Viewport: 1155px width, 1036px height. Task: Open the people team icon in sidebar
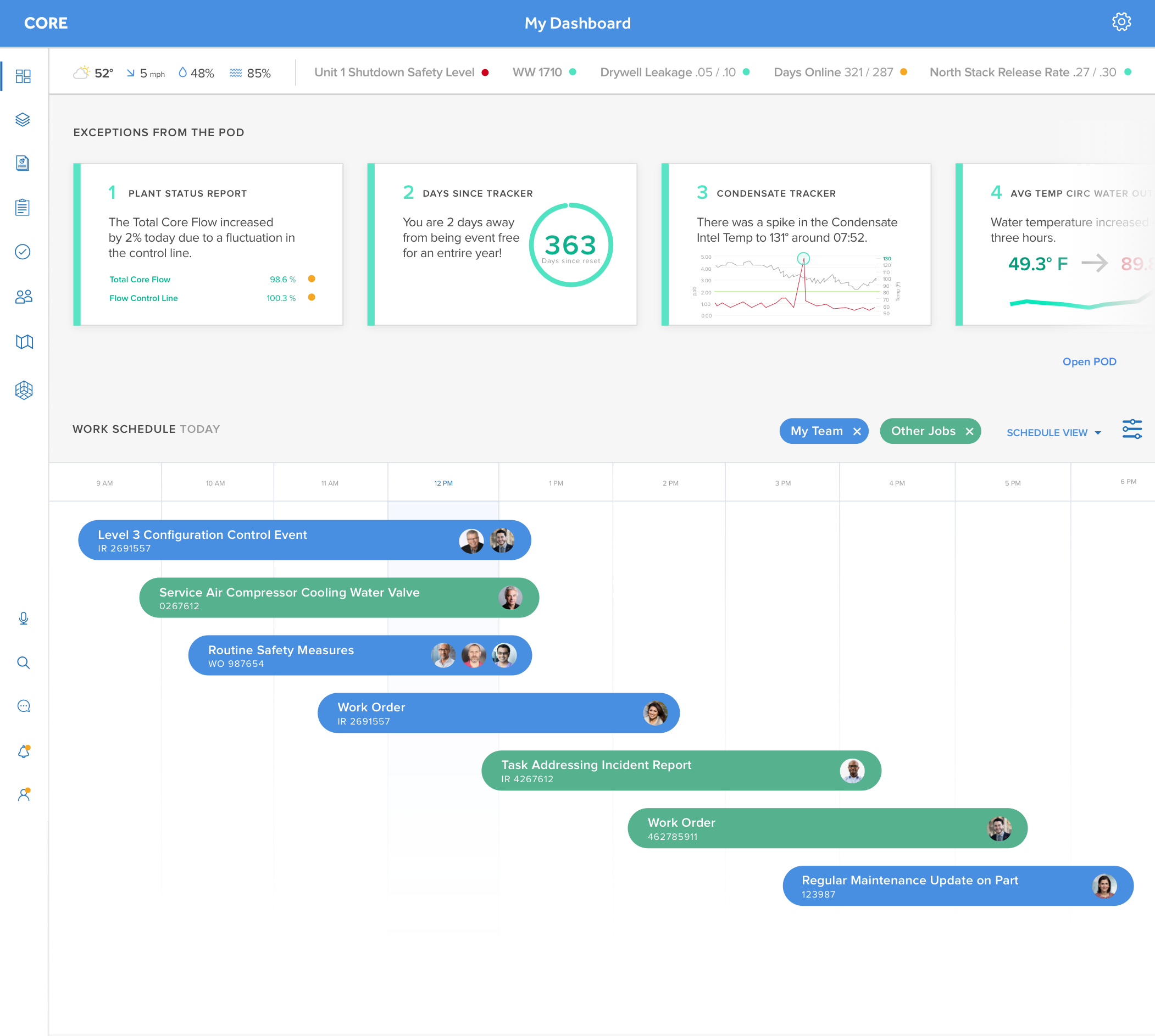pyautogui.click(x=23, y=297)
